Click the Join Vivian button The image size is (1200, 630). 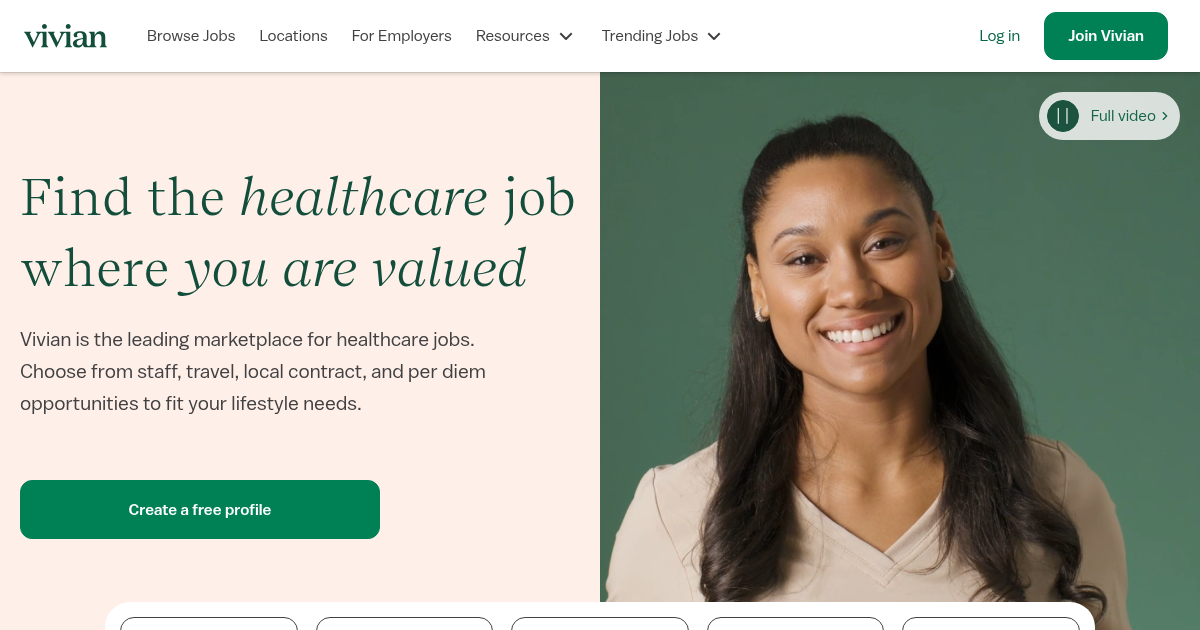[1106, 36]
